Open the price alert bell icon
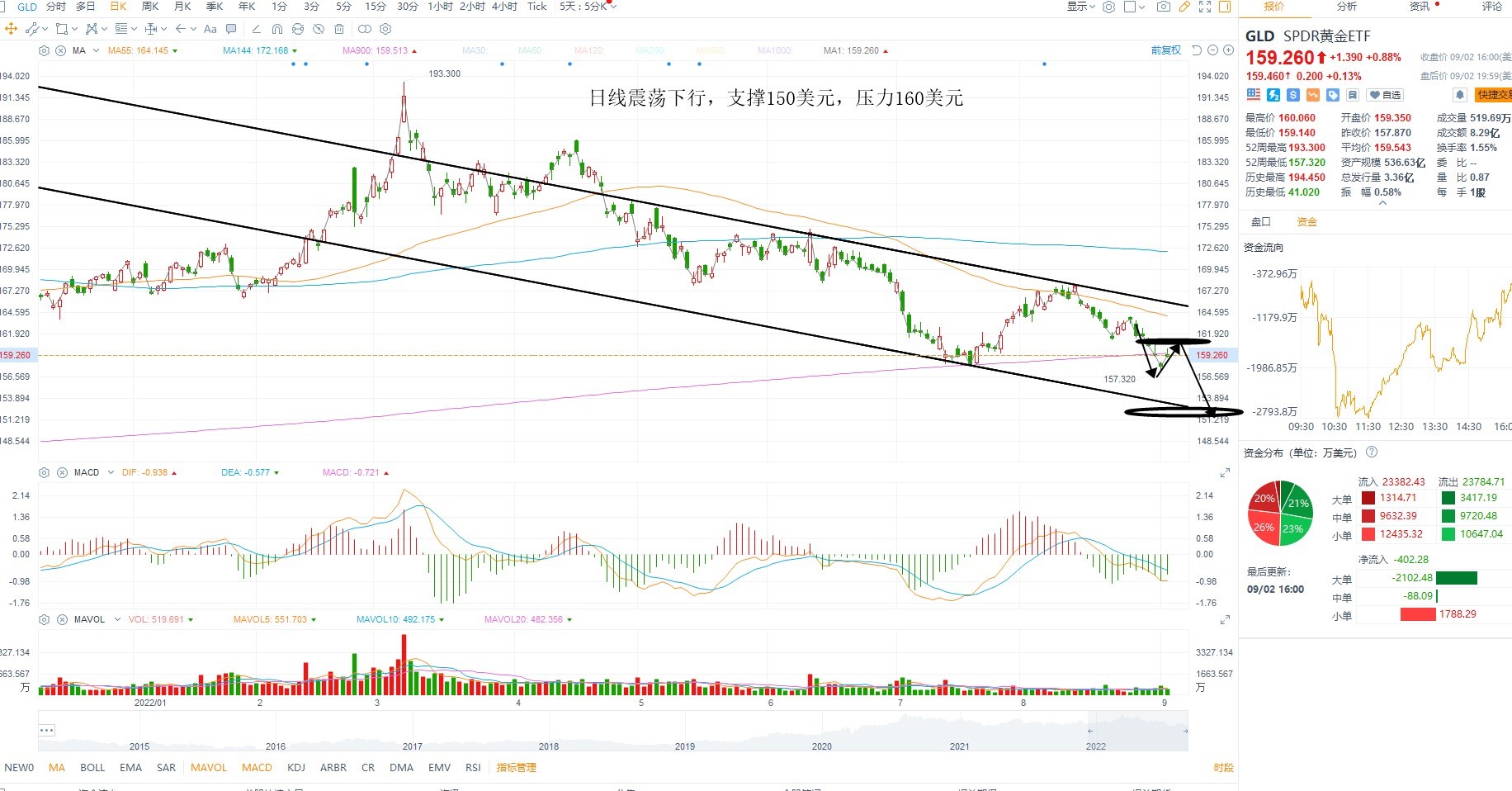1512x791 pixels. tap(1459, 95)
